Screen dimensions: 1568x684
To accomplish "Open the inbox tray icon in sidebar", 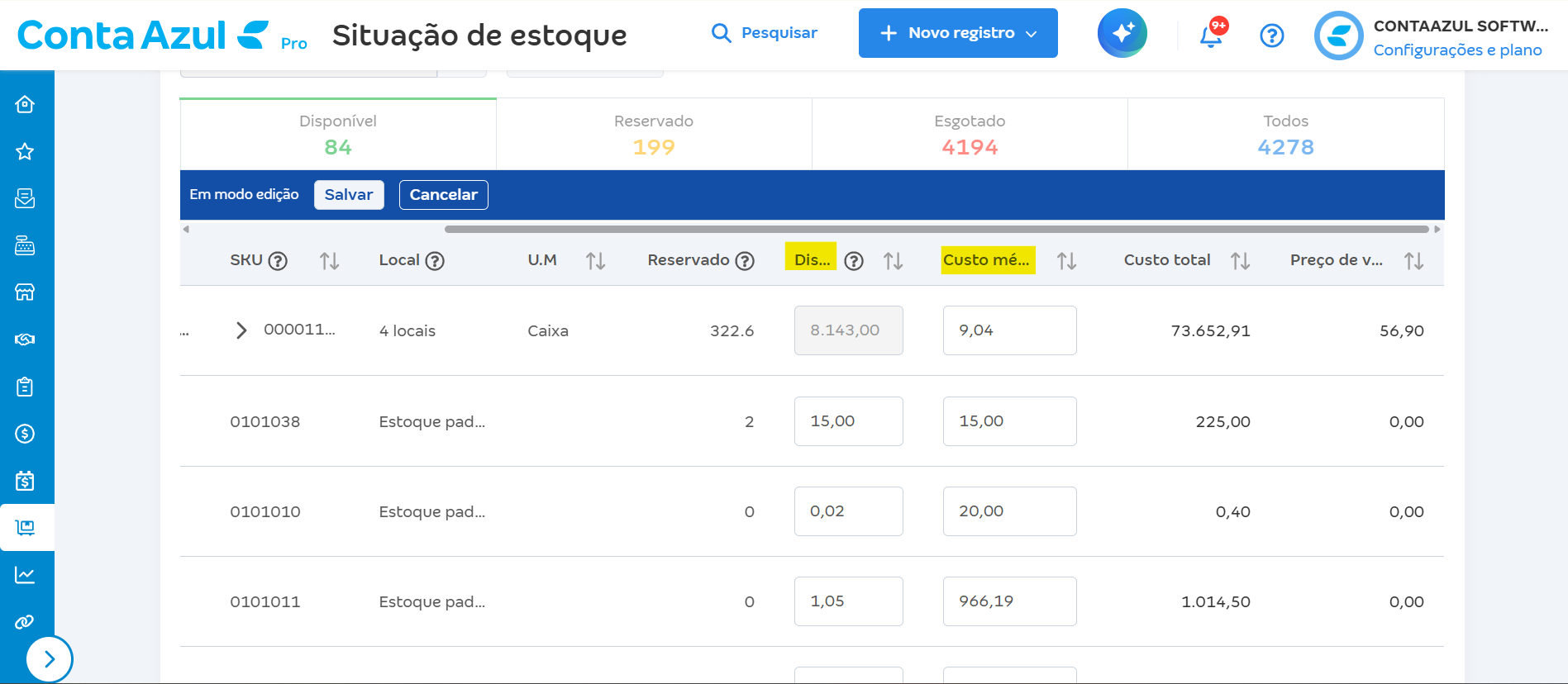I will click(25, 198).
